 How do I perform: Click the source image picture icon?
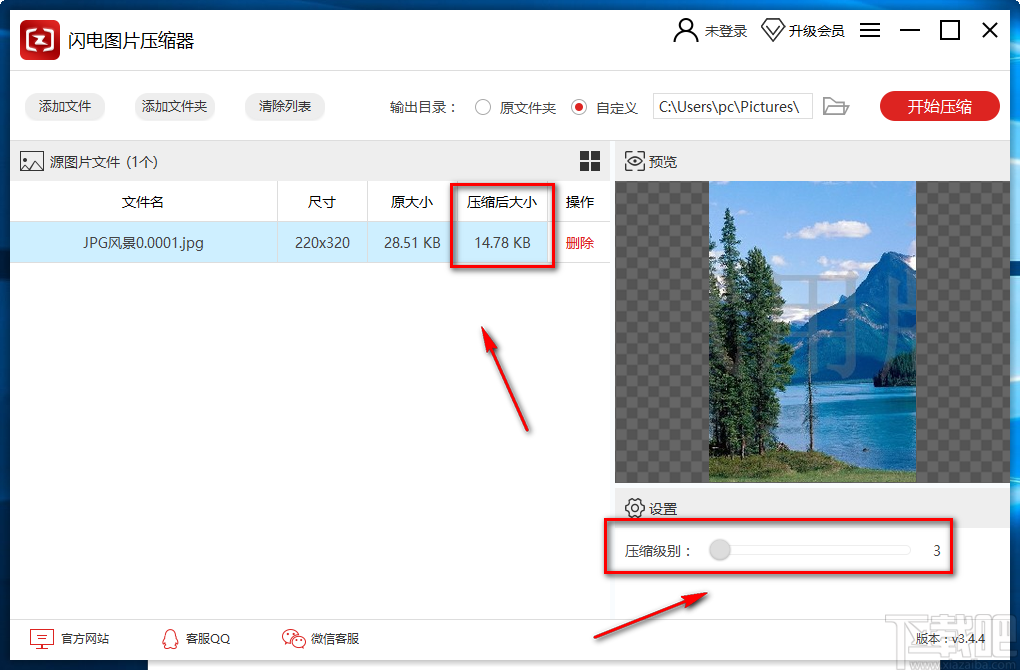[x=32, y=161]
